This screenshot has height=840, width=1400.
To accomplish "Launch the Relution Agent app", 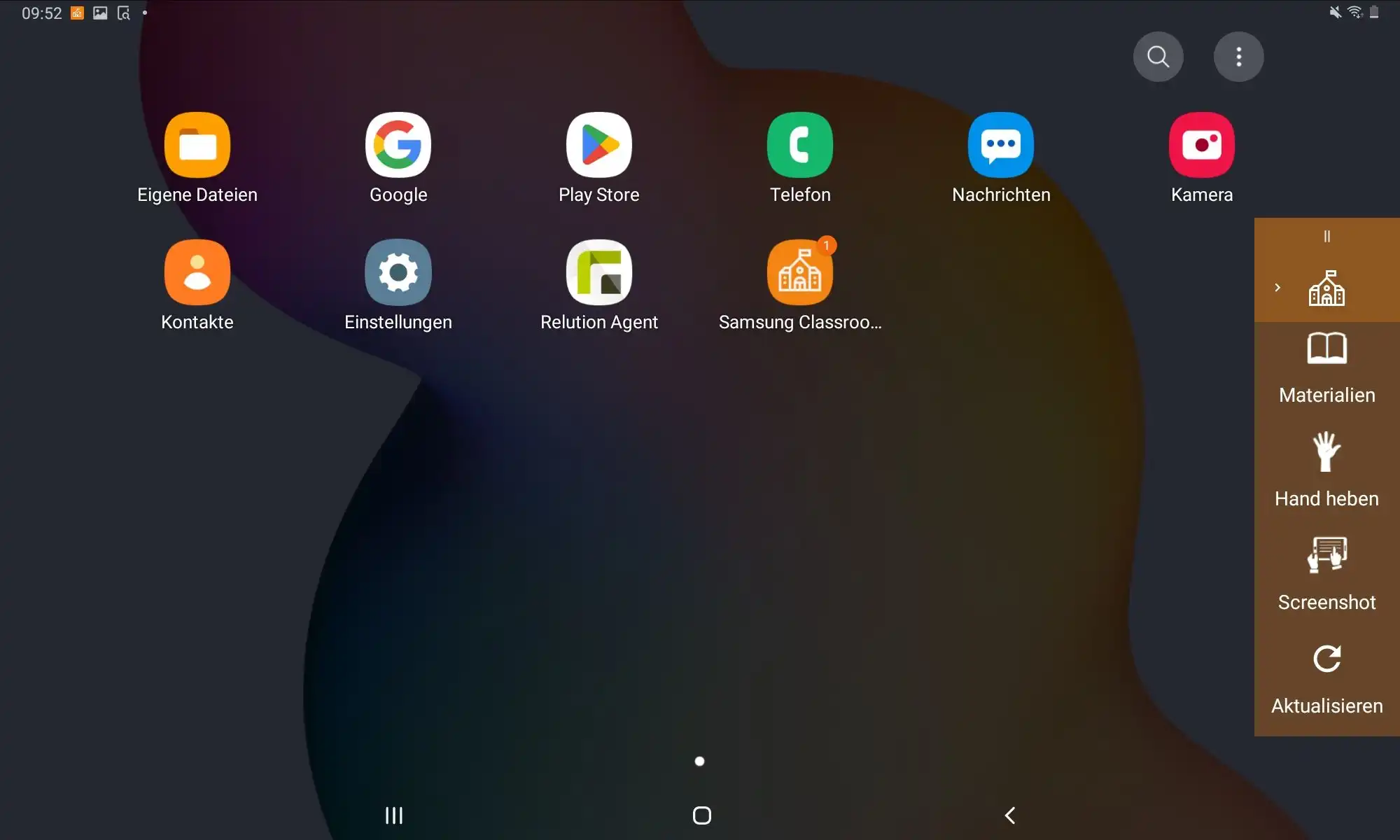I will click(x=599, y=272).
